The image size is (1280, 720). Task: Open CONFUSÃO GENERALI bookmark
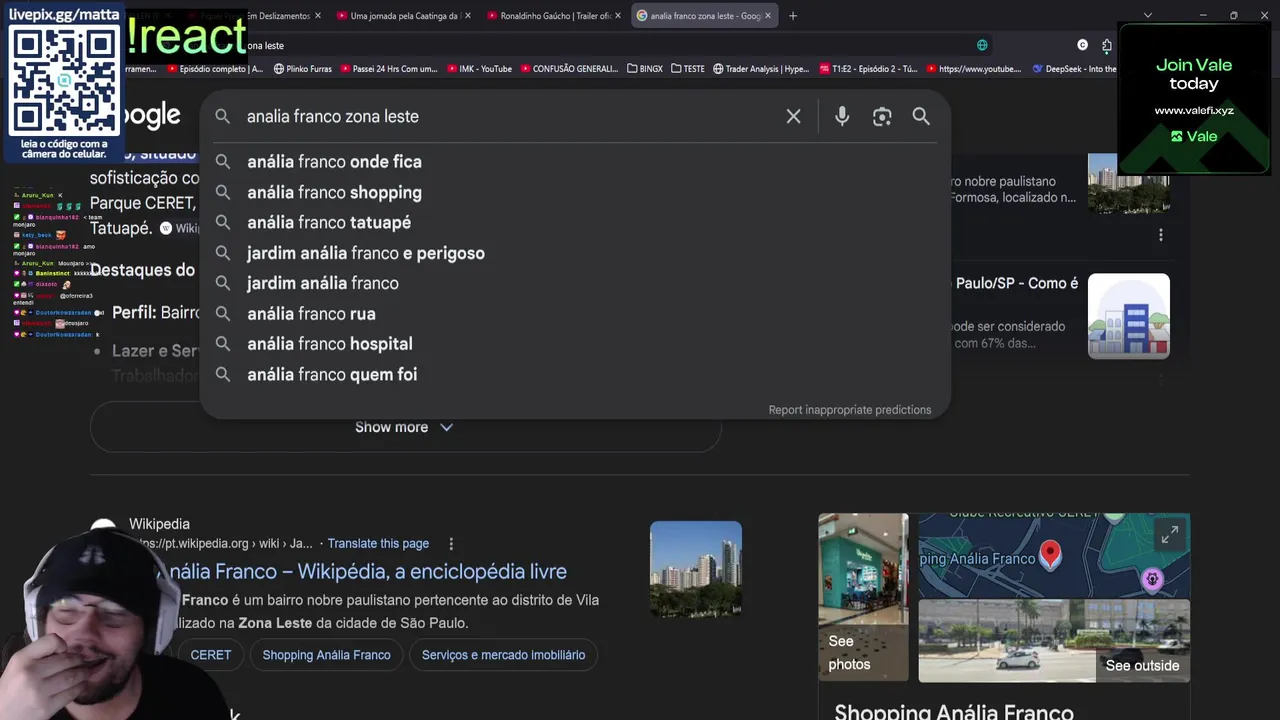(x=568, y=69)
